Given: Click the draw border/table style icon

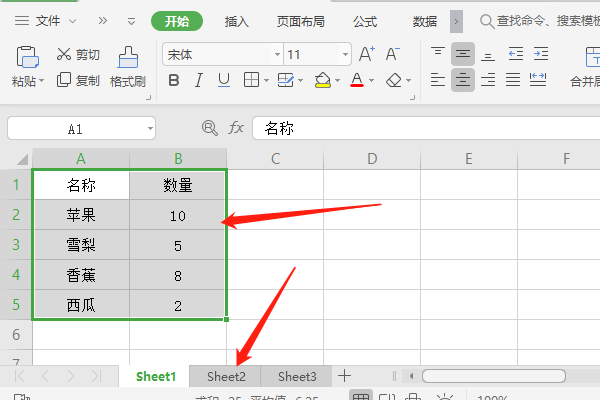Looking at the screenshot, I should point(285,80).
